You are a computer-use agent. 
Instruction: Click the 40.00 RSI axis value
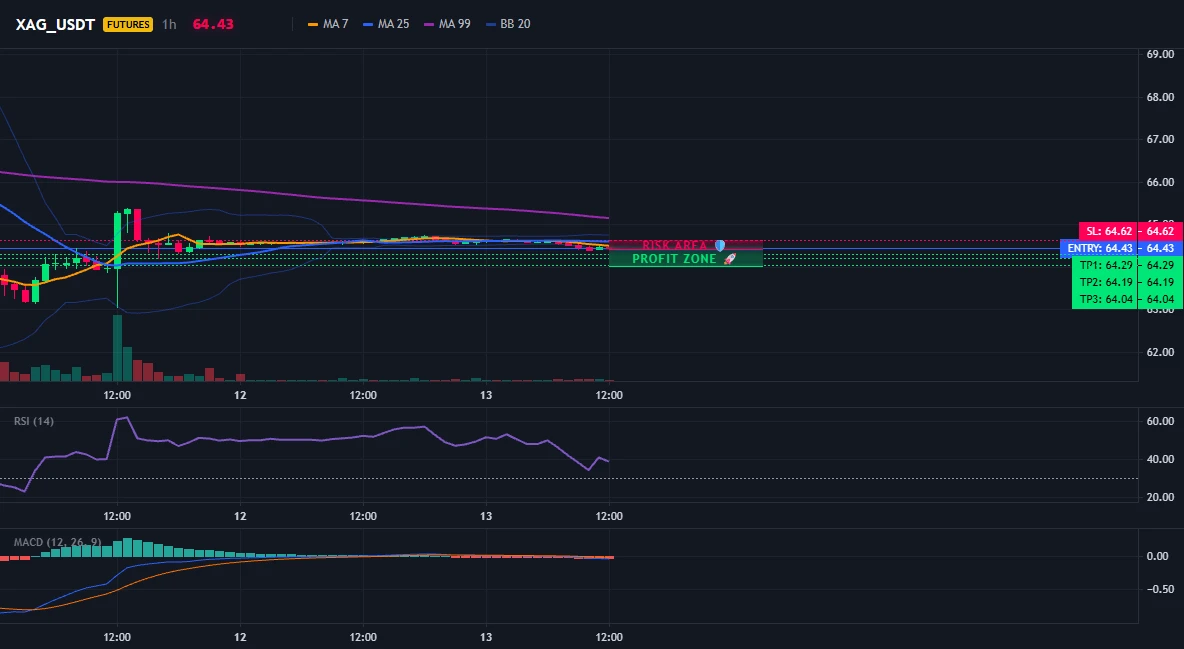1161,459
